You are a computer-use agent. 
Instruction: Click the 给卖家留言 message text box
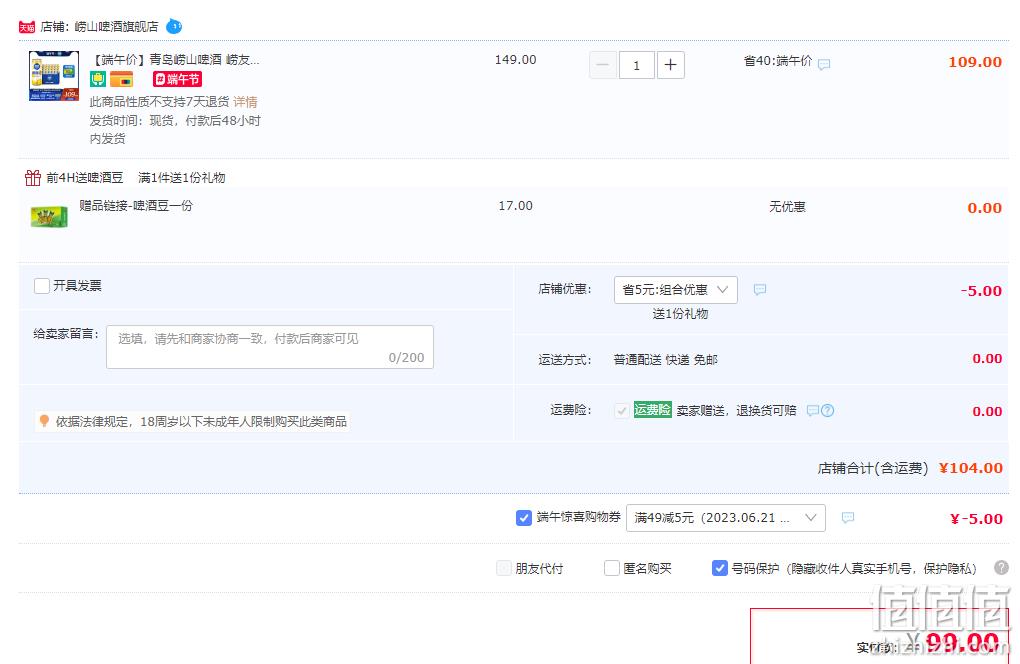click(x=270, y=347)
